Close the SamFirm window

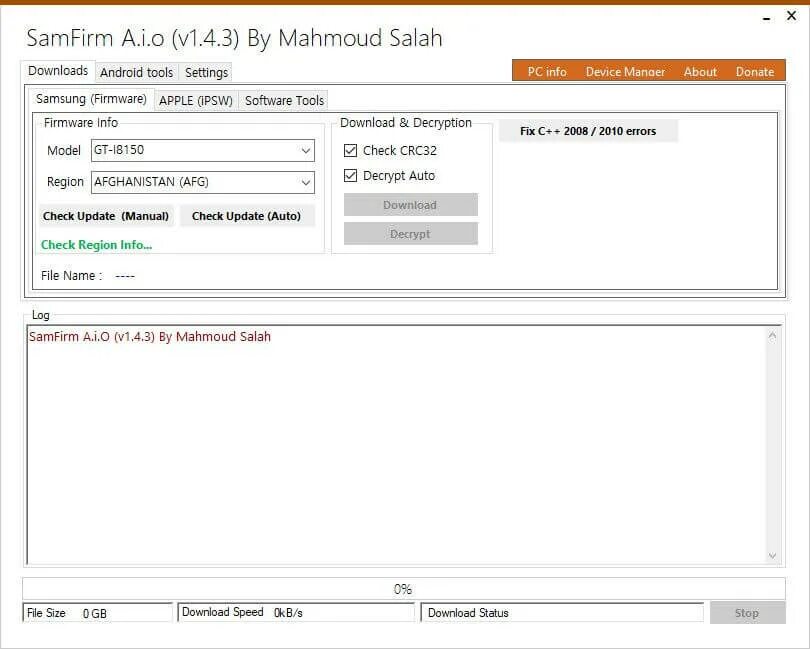pyautogui.click(x=791, y=16)
